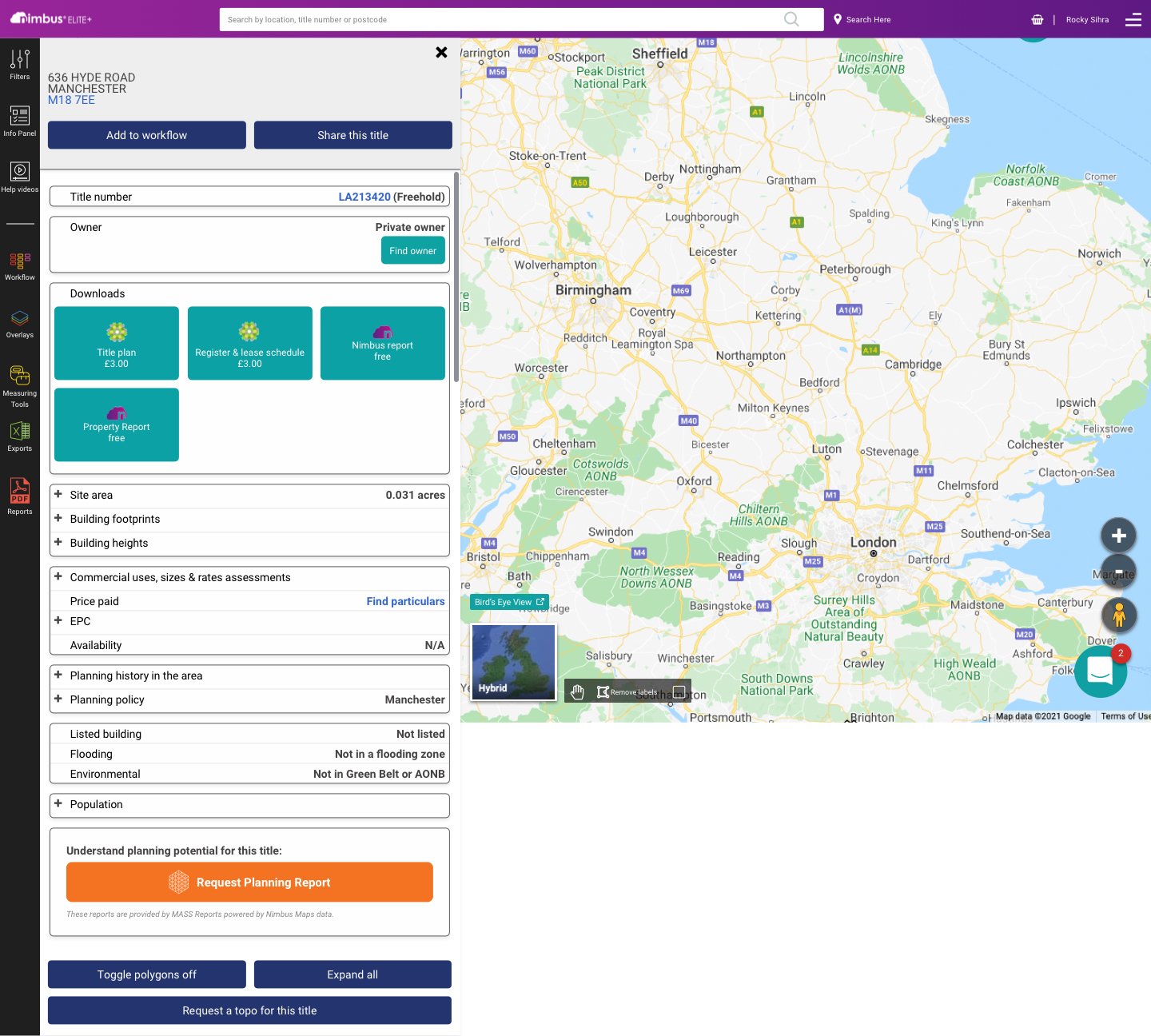The width and height of the screenshot is (1151, 1036).
Task: Zoom out on the map
Action: point(1118,572)
